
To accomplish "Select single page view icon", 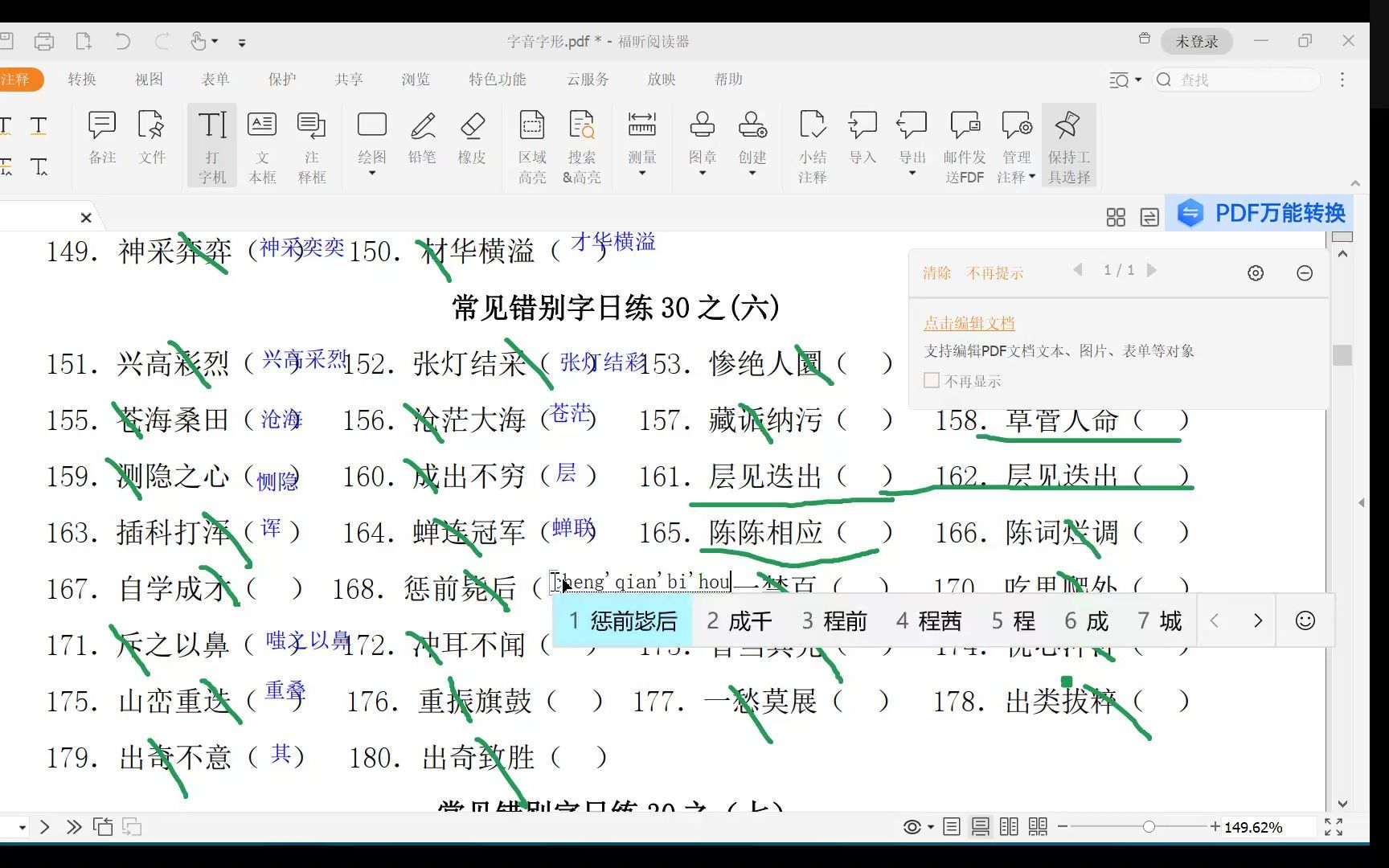I will (x=952, y=827).
